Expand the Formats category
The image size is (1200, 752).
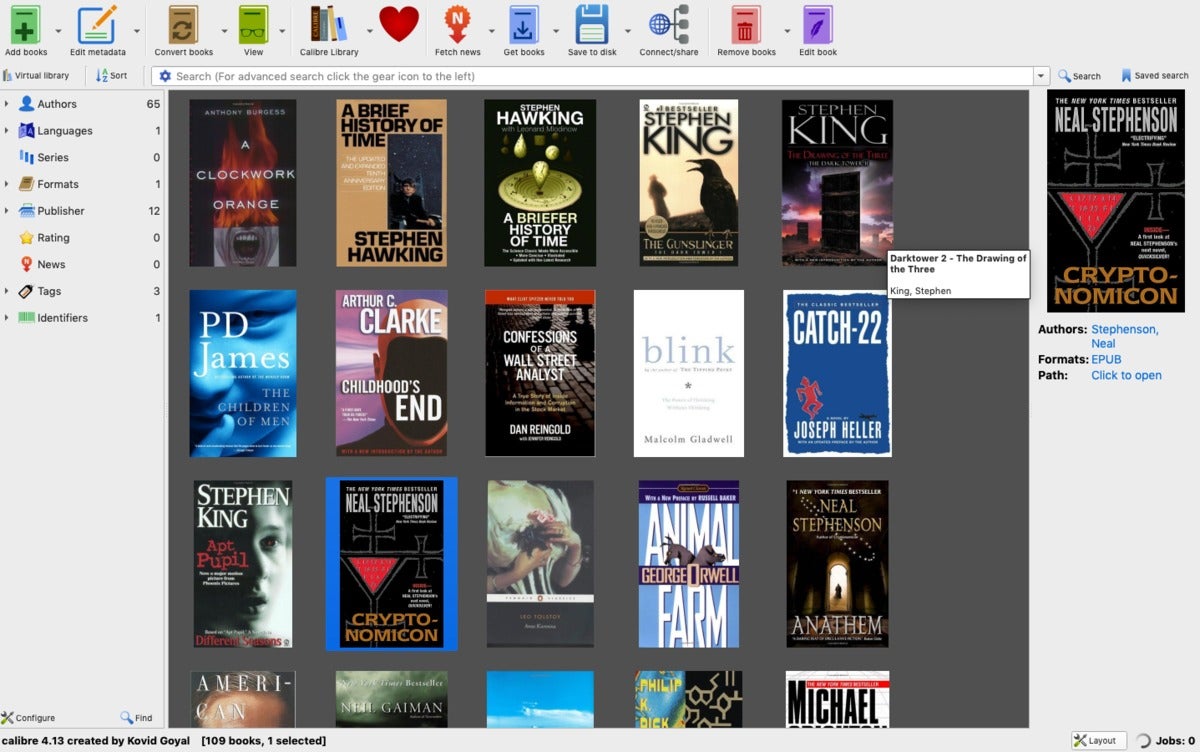click(x=7, y=184)
